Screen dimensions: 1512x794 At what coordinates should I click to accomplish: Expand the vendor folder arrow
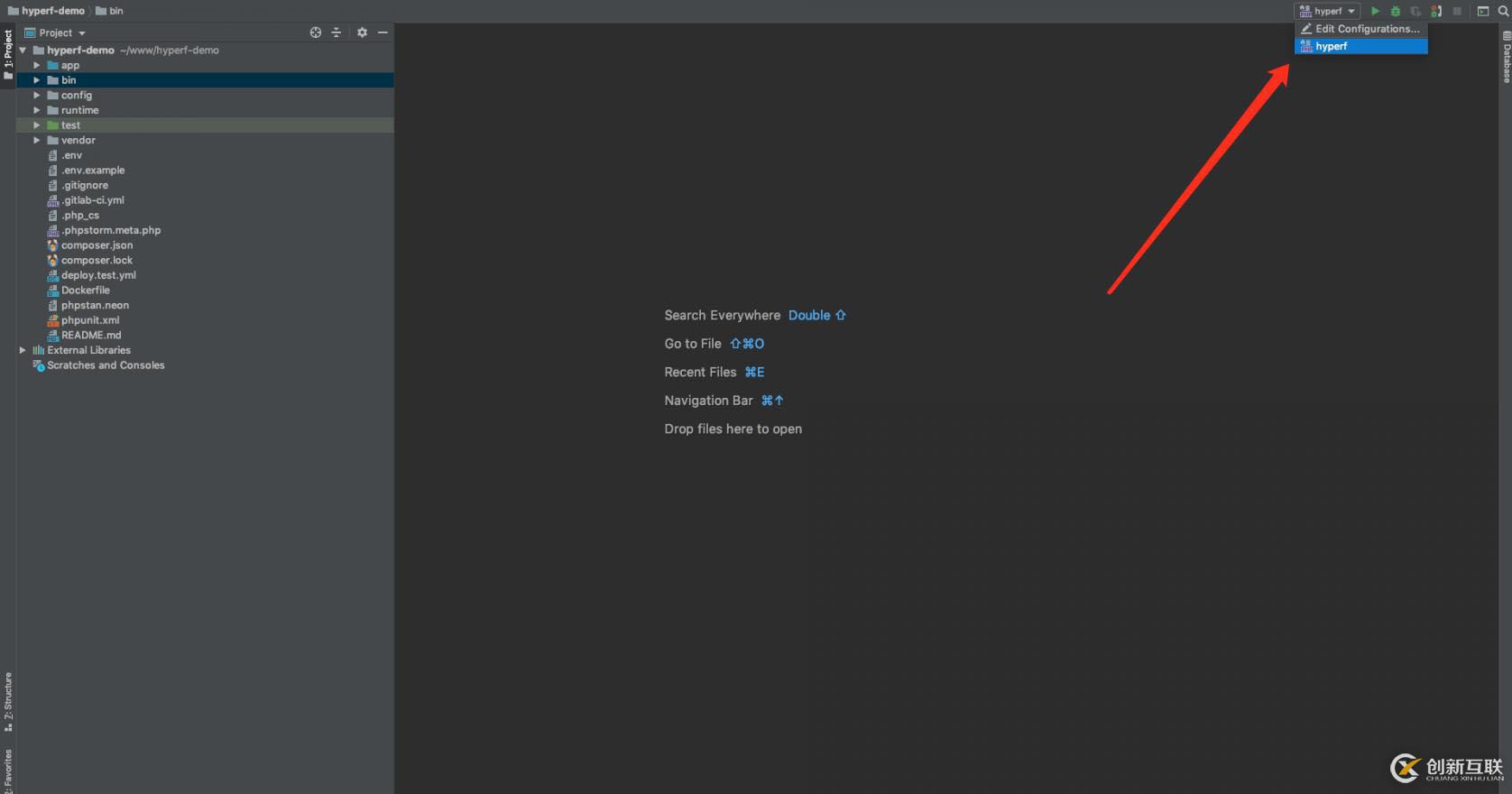37,141
